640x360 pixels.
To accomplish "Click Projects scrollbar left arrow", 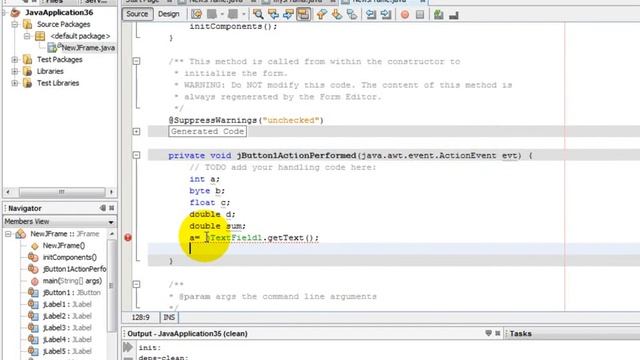I will coord(8,192).
